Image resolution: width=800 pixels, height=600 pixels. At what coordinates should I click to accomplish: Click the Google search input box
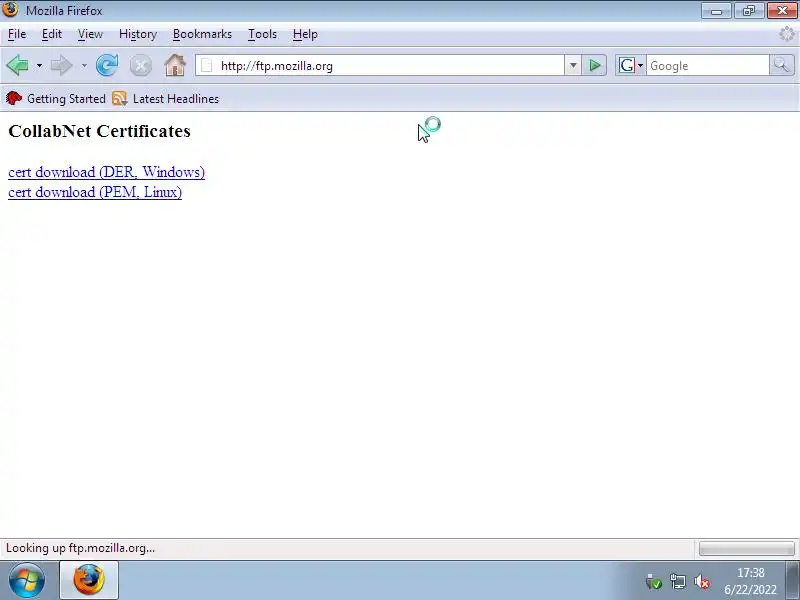coord(708,66)
